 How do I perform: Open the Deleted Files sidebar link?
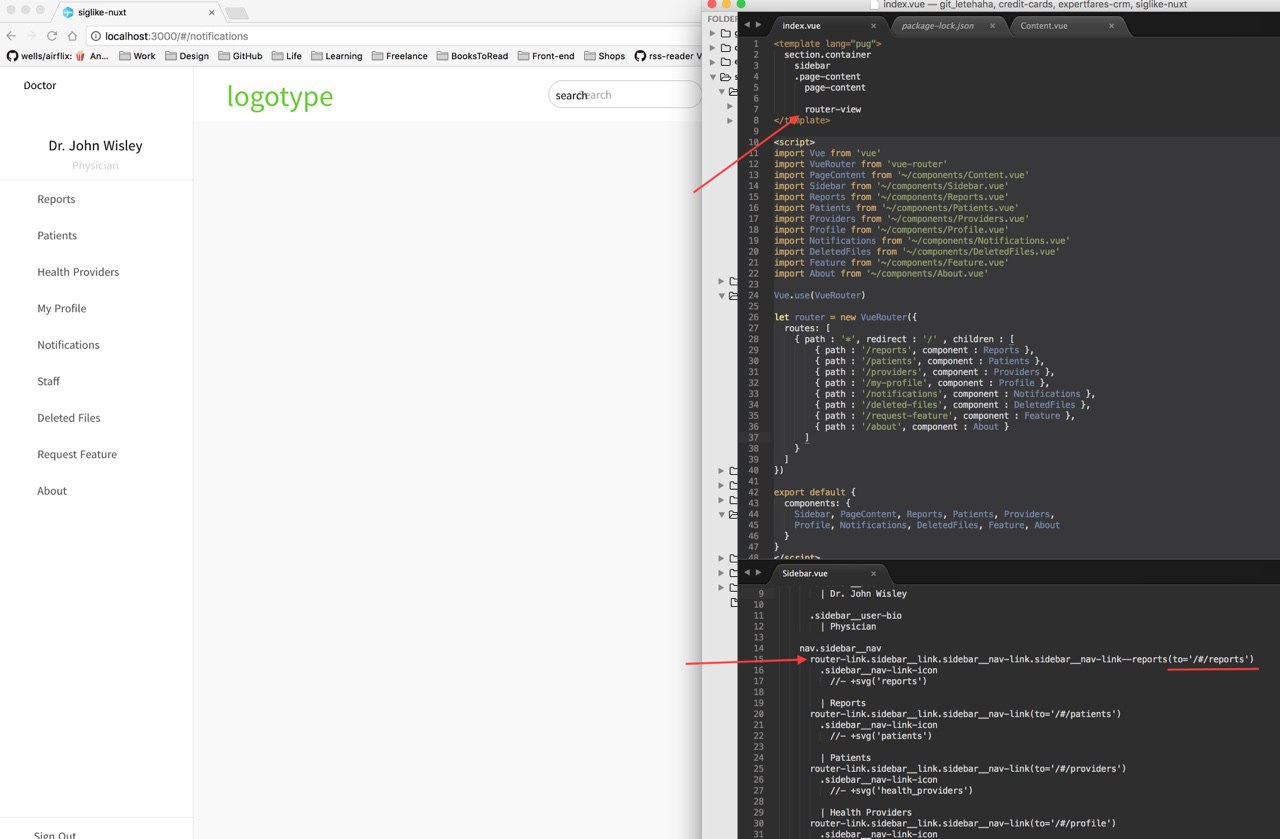point(69,418)
